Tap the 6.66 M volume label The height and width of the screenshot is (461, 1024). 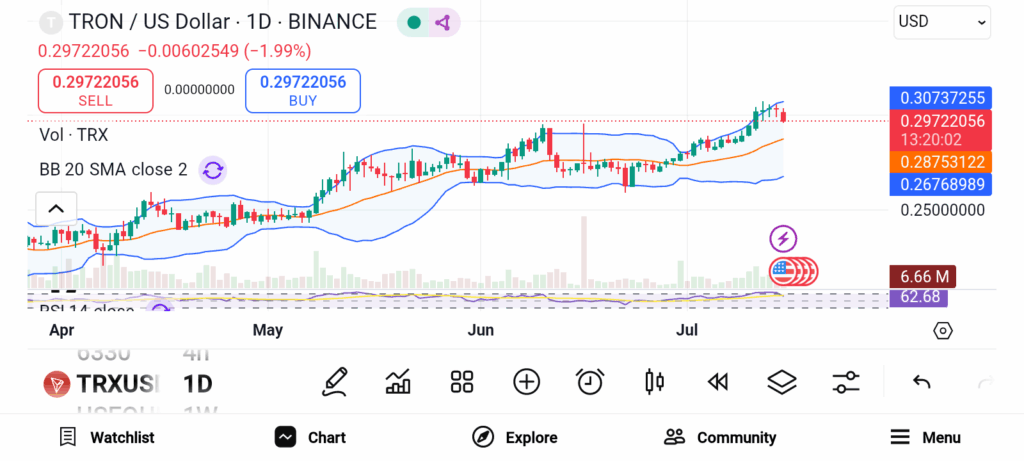[923, 276]
